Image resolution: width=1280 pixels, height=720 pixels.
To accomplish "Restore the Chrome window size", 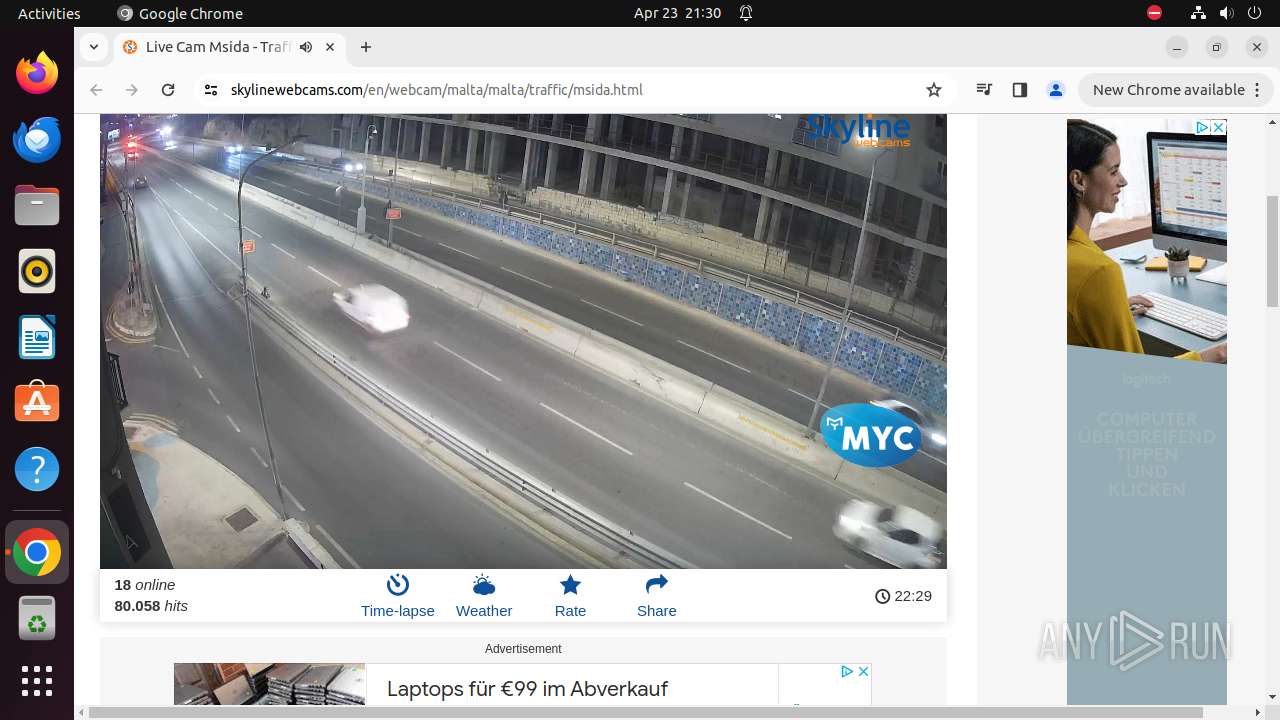I will (1217, 47).
